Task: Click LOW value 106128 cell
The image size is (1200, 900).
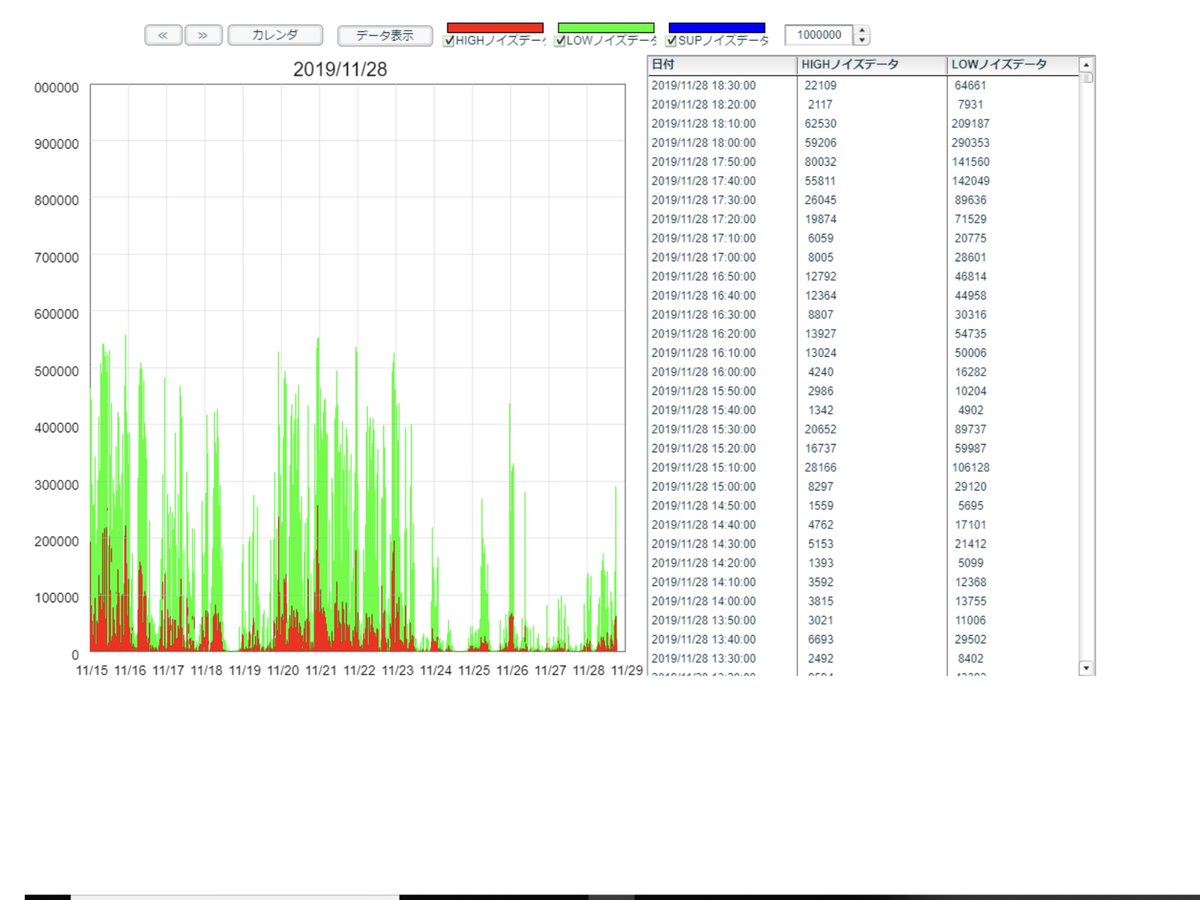Action: click(x=1013, y=467)
